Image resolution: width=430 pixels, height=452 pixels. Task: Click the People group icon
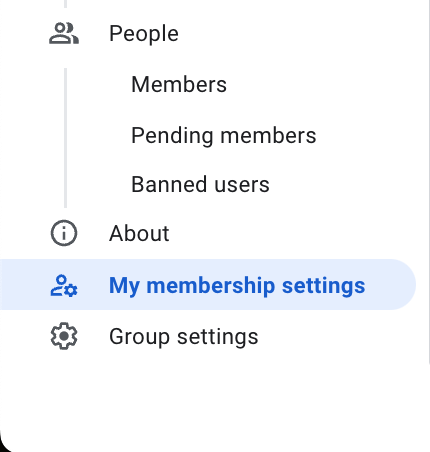(x=64, y=33)
